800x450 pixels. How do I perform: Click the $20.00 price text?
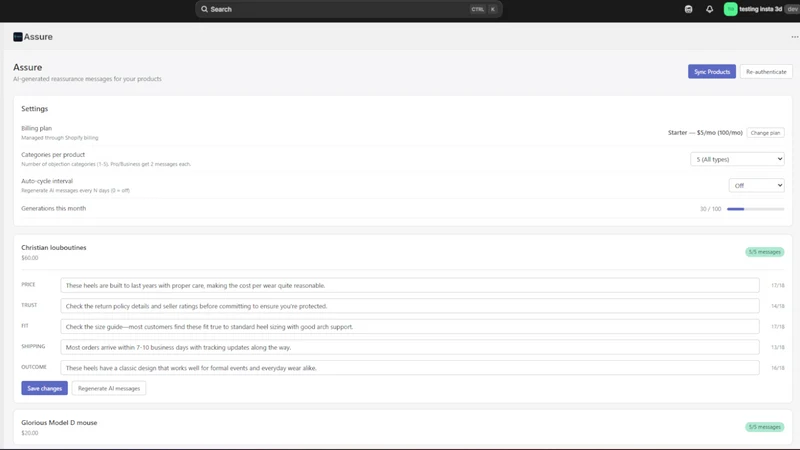point(30,433)
